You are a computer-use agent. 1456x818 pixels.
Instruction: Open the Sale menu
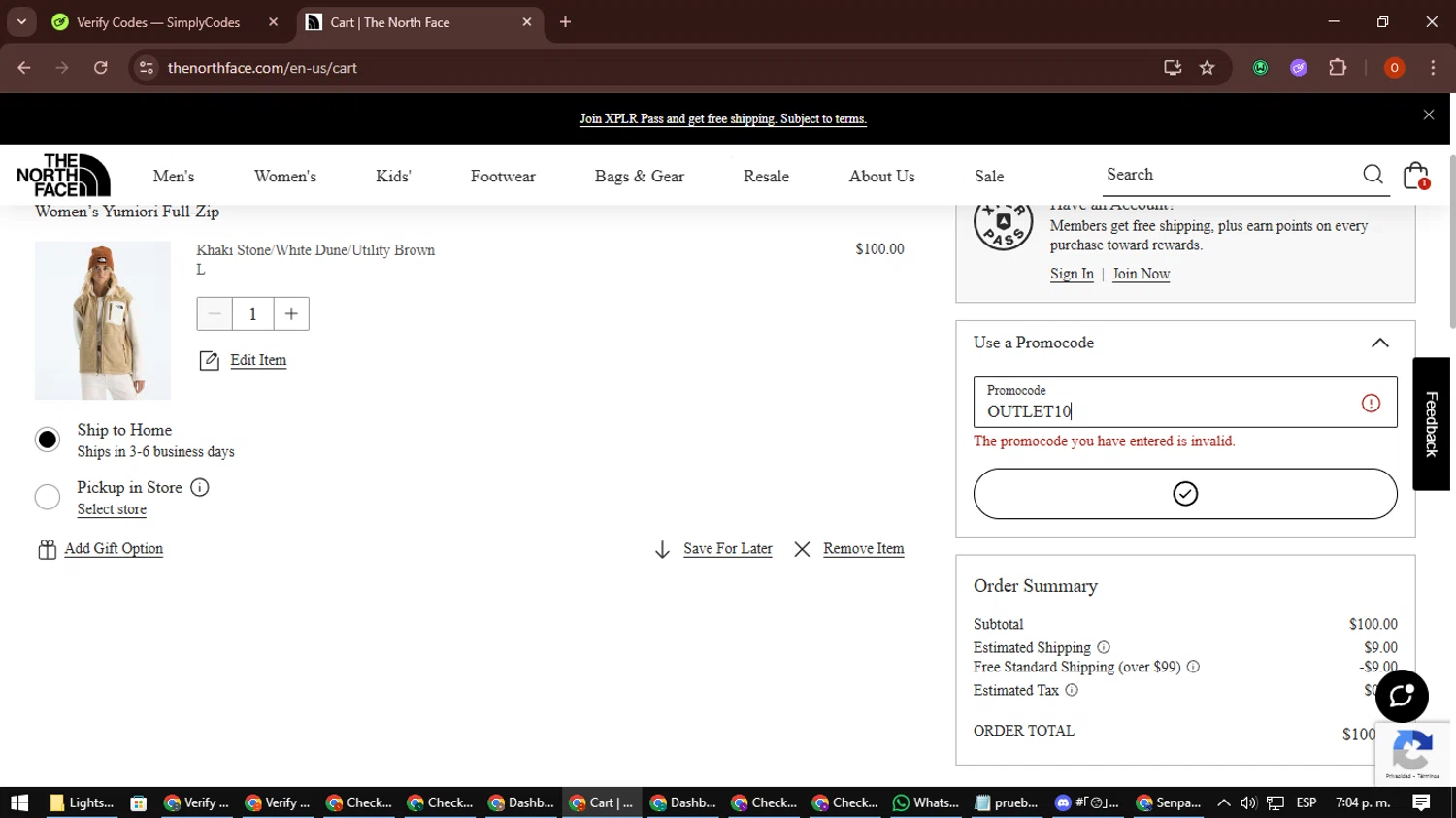click(x=989, y=176)
